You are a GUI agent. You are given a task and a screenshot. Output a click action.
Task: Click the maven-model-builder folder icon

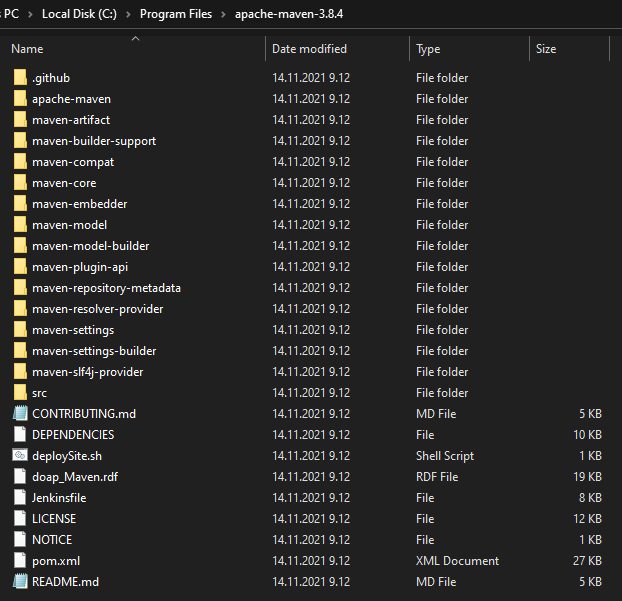pos(20,246)
